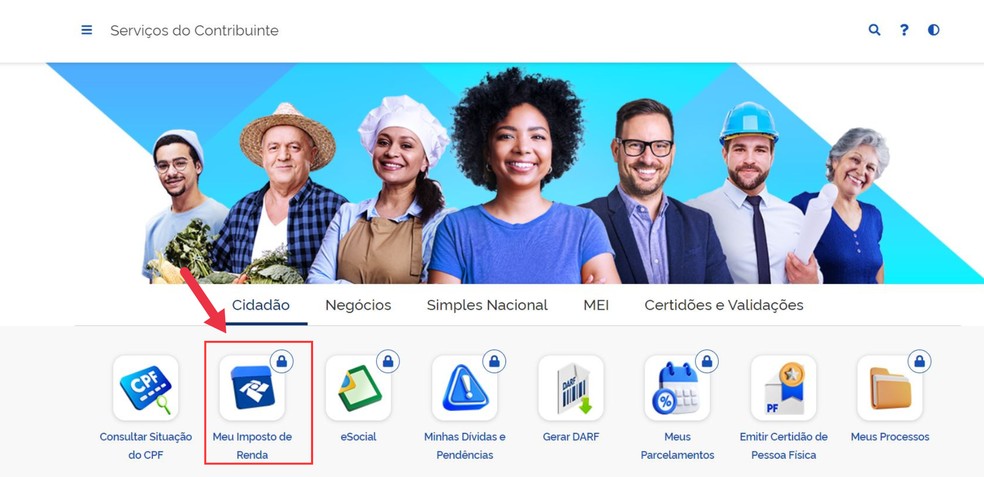Image resolution: width=984 pixels, height=477 pixels.
Task: Launch the eSocial icon
Action: (x=358, y=388)
